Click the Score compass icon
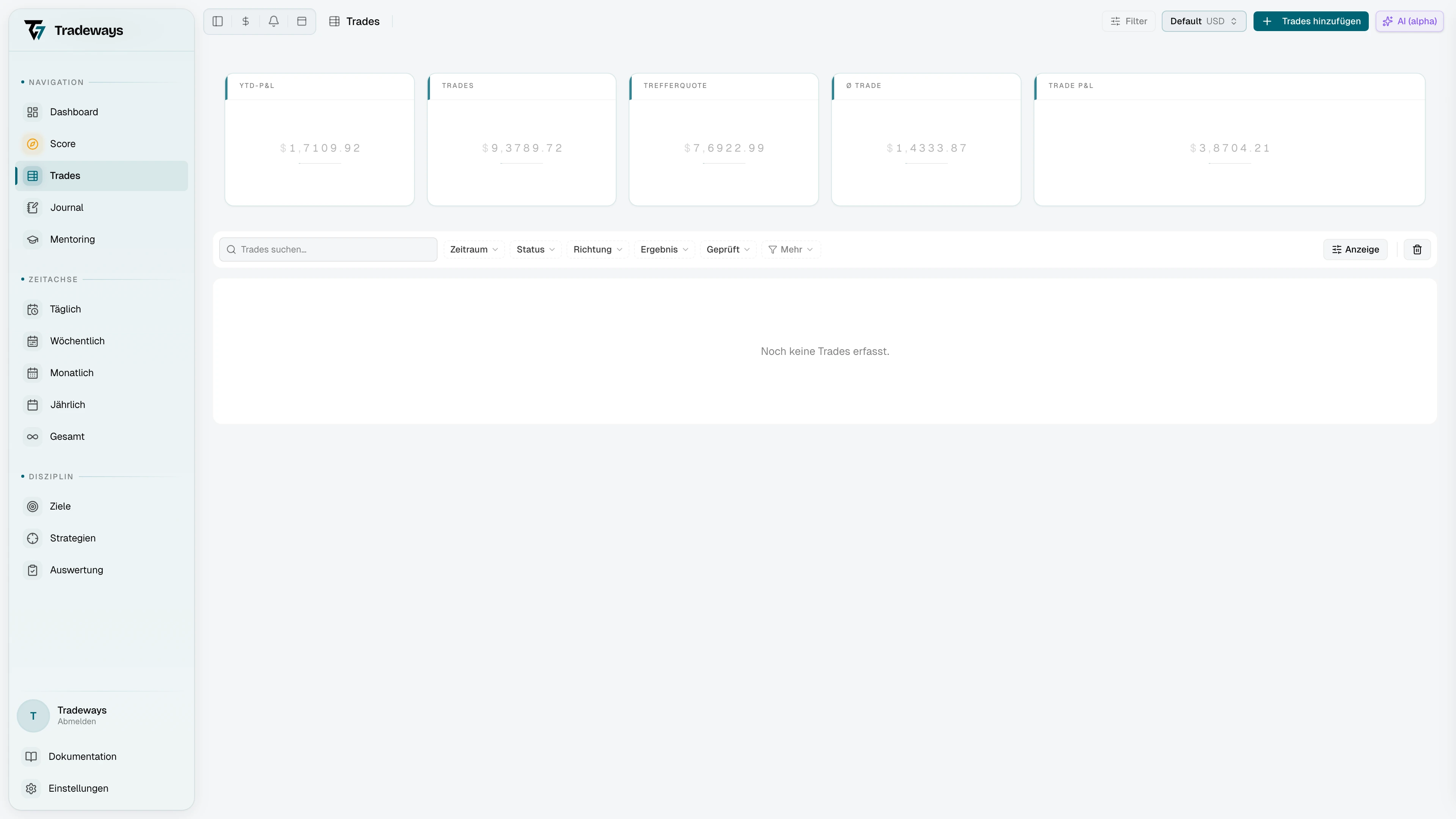 coord(33,144)
